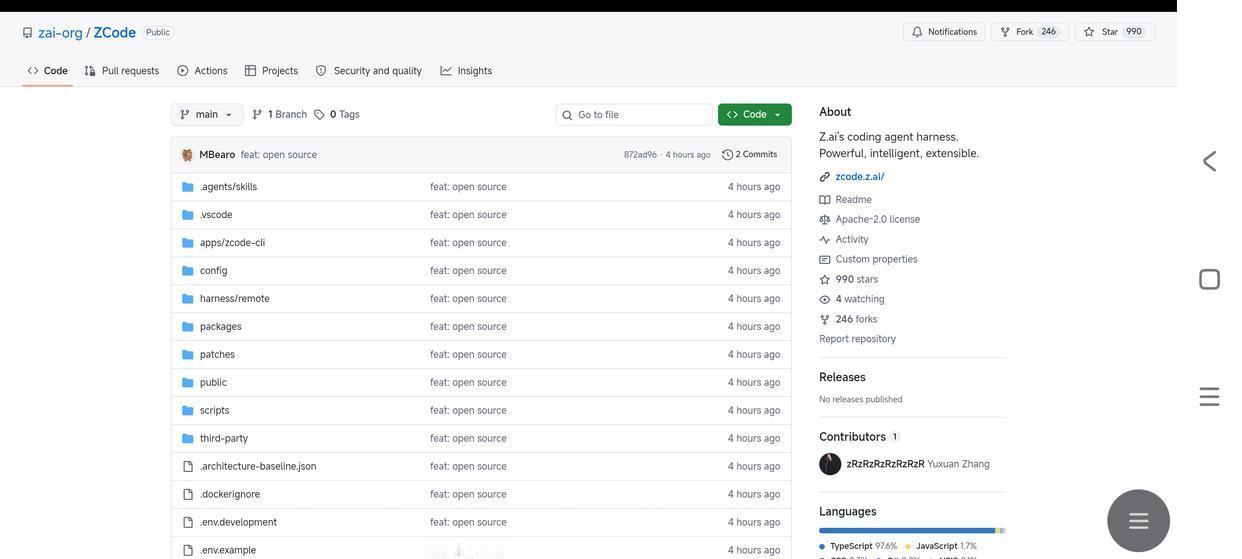The height and width of the screenshot is (559, 1242).
Task: Go to the Actions tab
Action: tap(203, 71)
